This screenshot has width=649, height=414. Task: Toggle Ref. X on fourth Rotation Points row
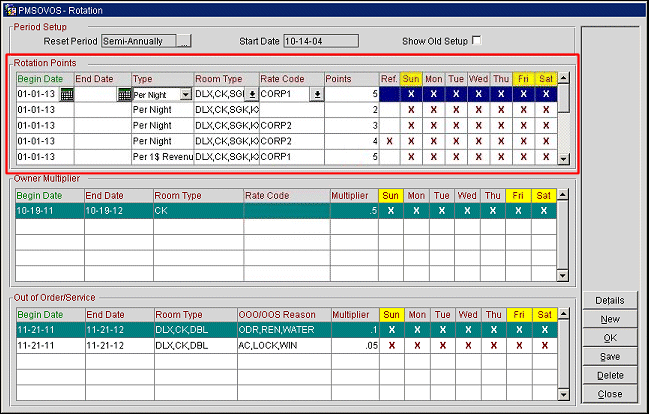click(389, 142)
